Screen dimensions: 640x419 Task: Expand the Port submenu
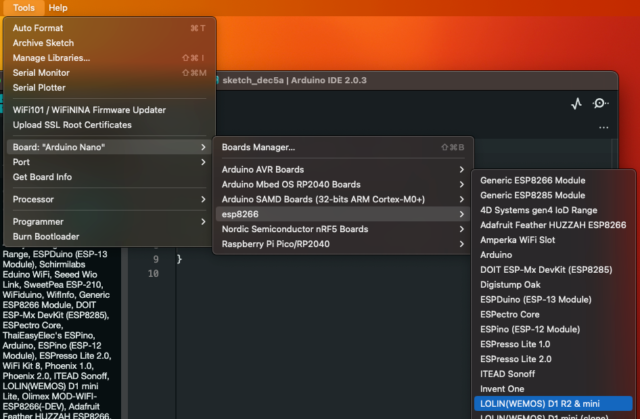(22, 162)
